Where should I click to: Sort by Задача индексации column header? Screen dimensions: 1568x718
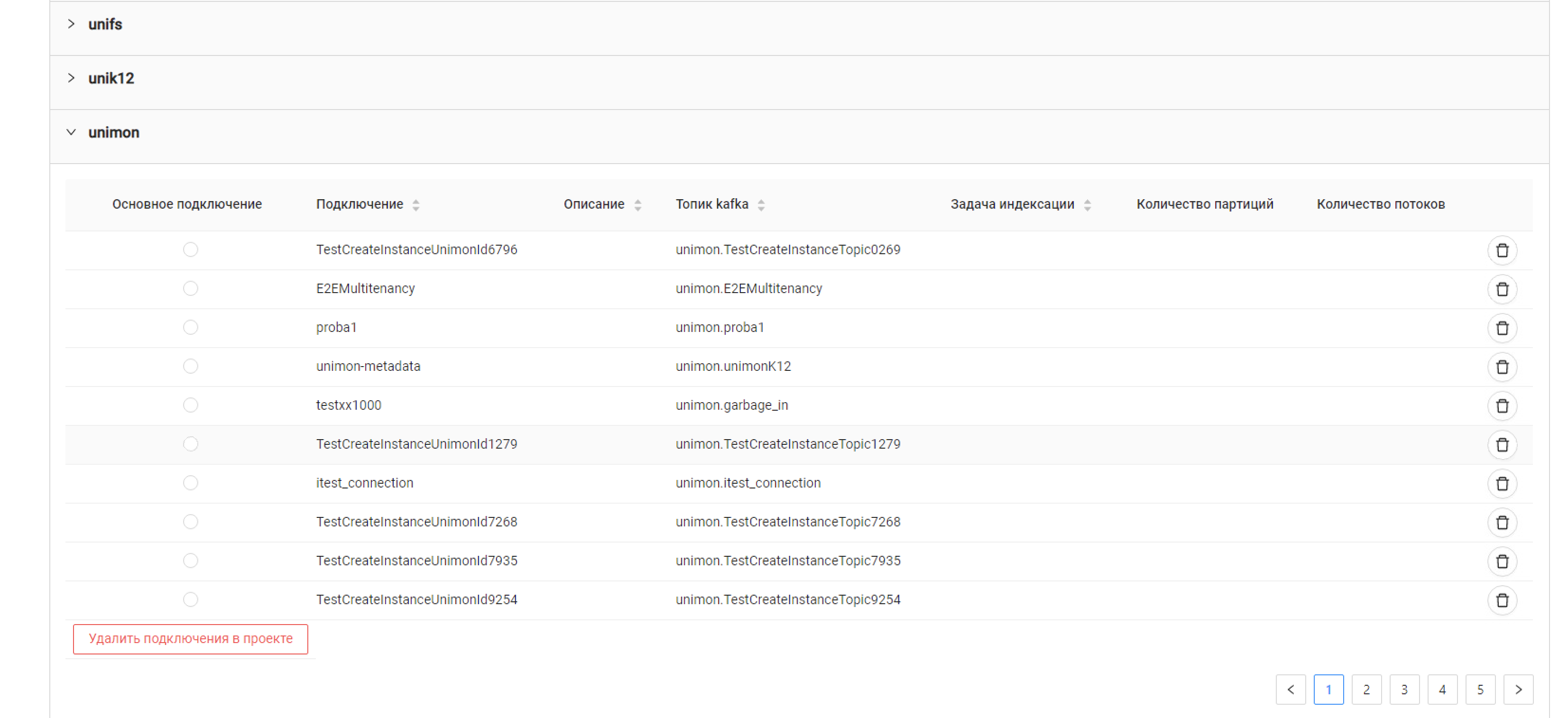pyautogui.click(x=1013, y=204)
